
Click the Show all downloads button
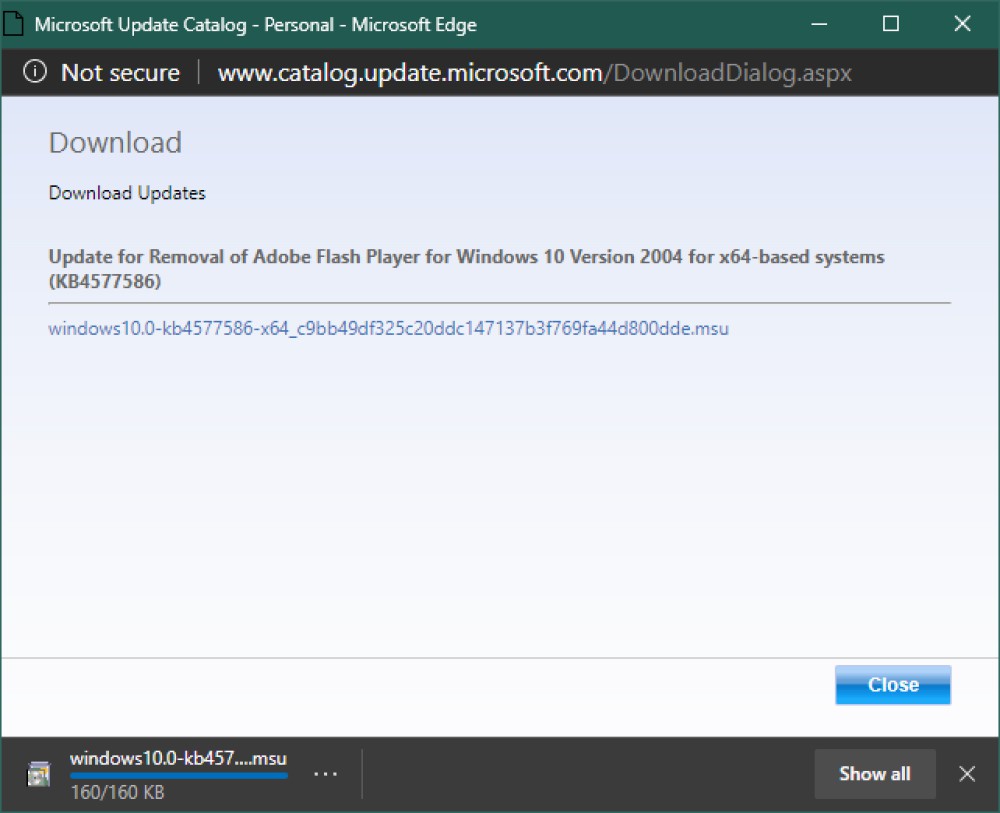pos(874,774)
